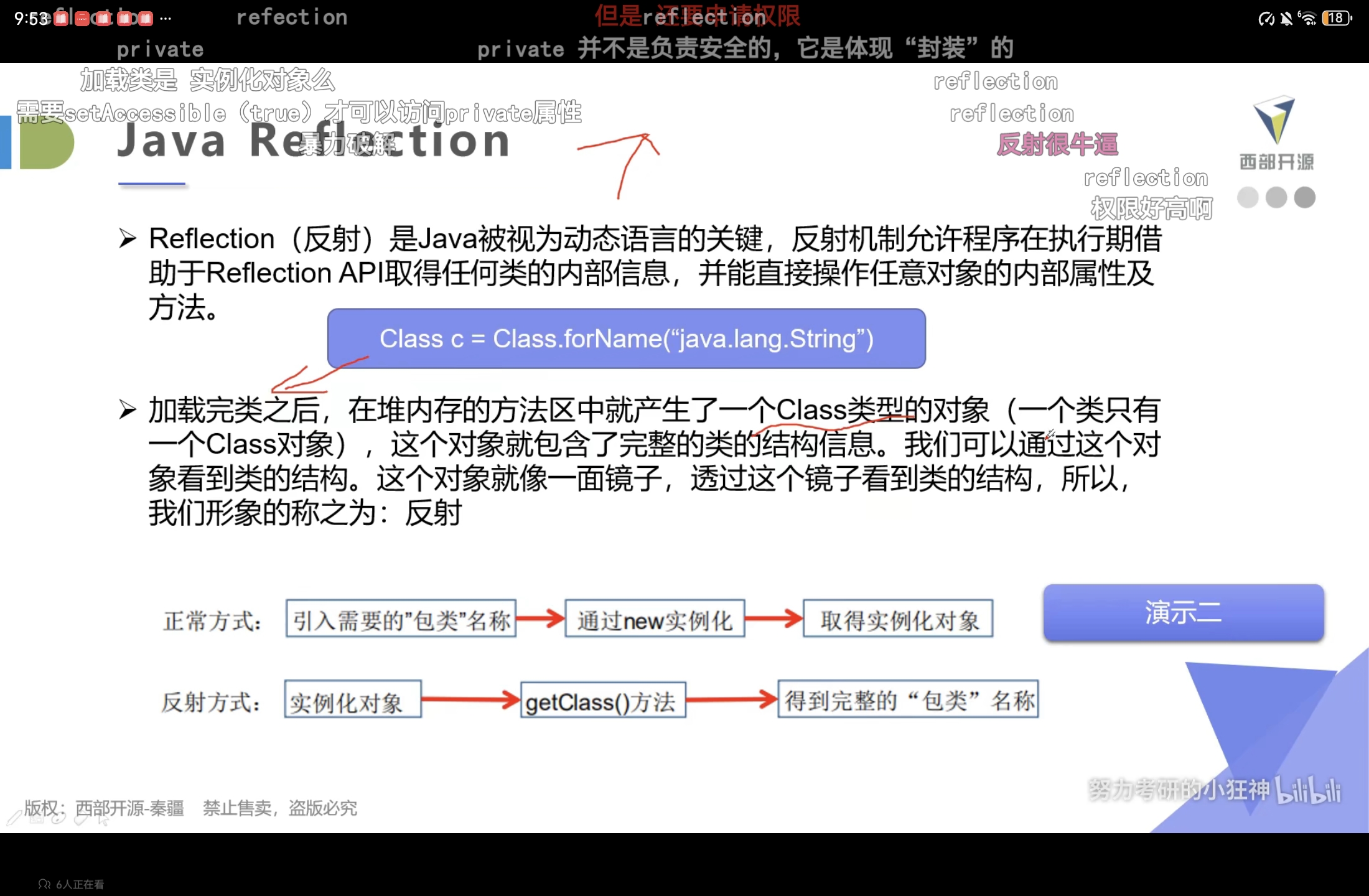This screenshot has height=896, width=1369.
Task: Select the faint eraser annotation tool icon
Action: (x=80, y=819)
